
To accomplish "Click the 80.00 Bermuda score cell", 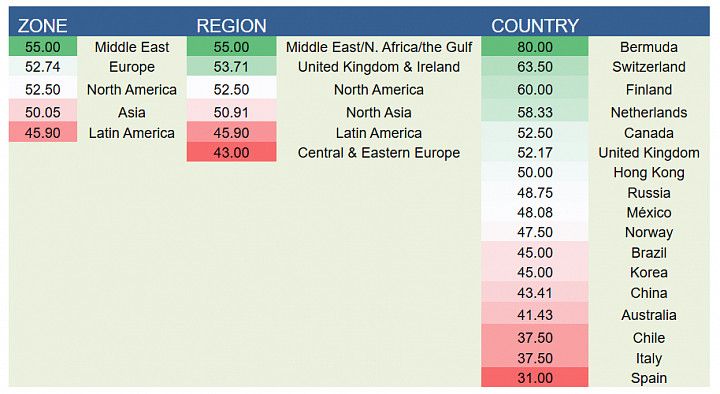I will 534,47.
